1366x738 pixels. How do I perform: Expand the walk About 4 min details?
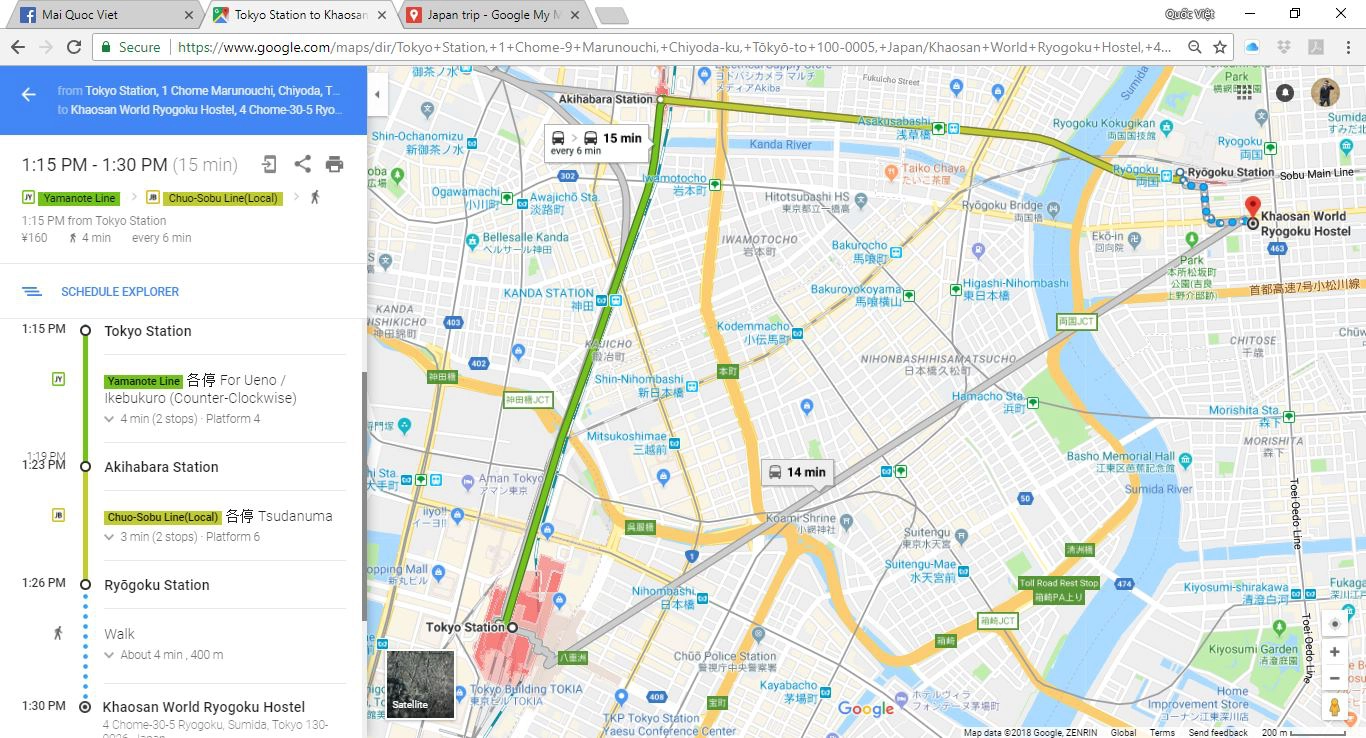(x=164, y=655)
